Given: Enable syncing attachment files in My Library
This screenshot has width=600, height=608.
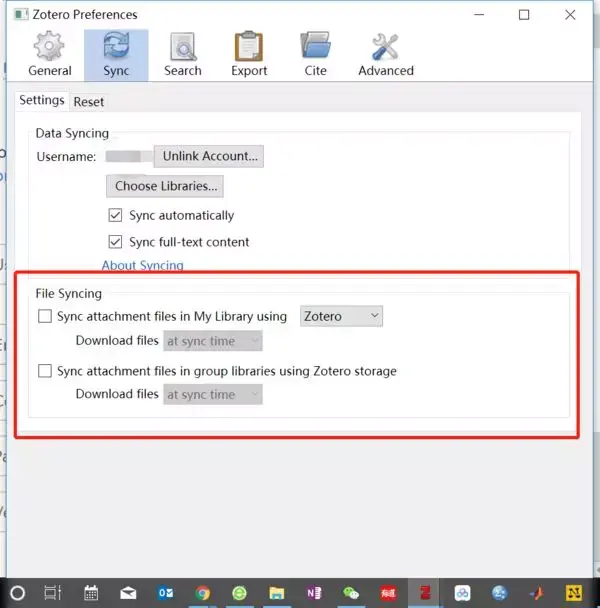Looking at the screenshot, I should pyautogui.click(x=45, y=316).
